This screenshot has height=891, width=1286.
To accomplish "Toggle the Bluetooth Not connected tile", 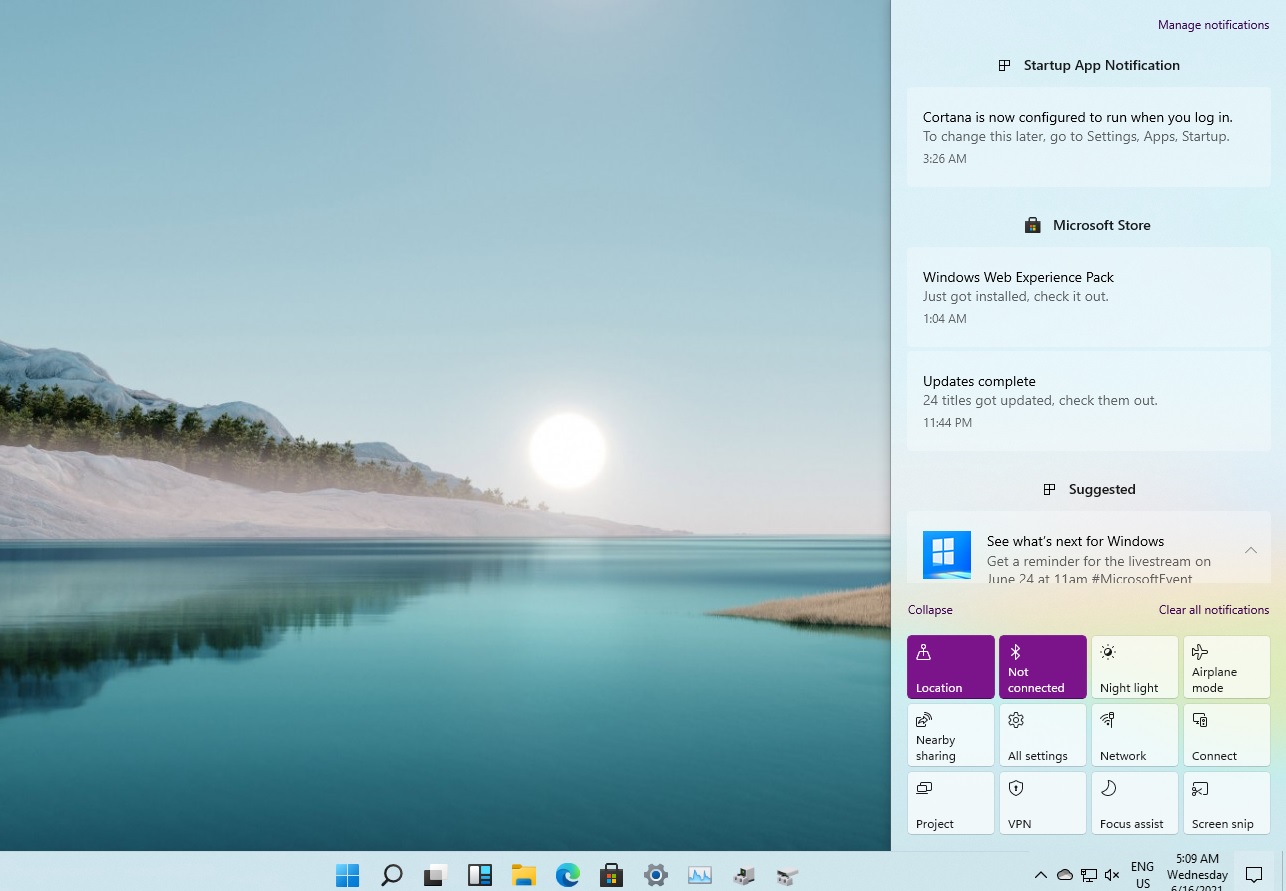I will pyautogui.click(x=1042, y=667).
